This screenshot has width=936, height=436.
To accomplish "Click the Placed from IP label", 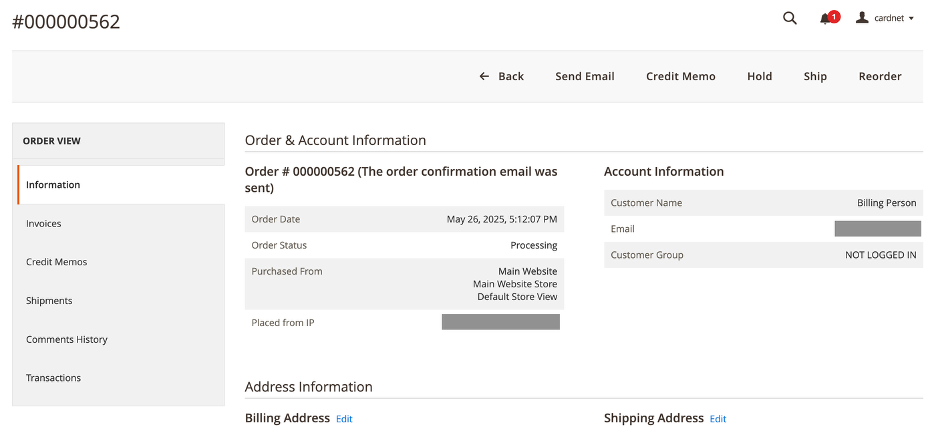I will click(x=283, y=323).
